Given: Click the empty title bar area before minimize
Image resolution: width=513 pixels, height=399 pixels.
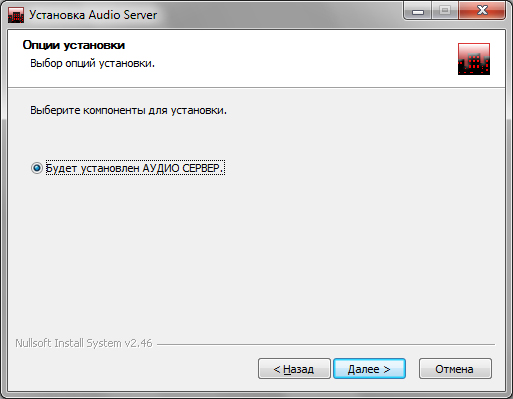Looking at the screenshot, I should point(280,15).
